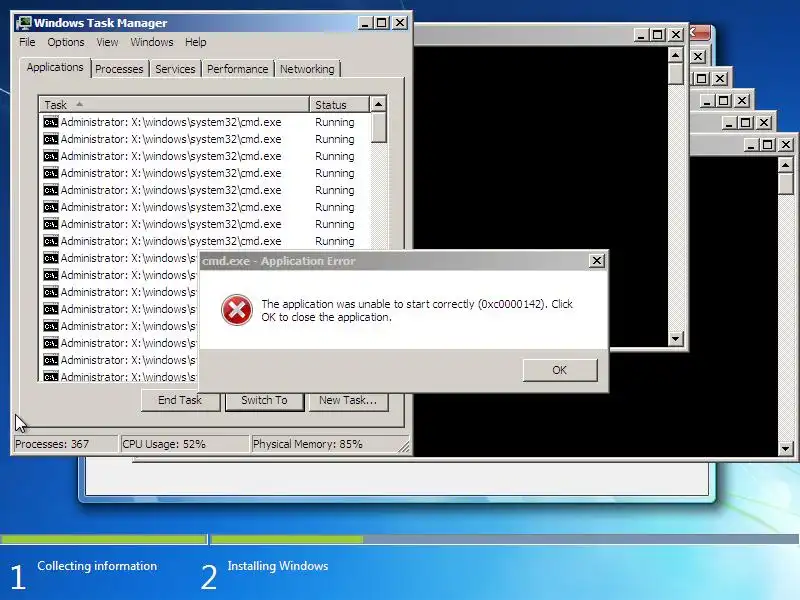The height and width of the screenshot is (600, 800).
Task: Open the Windows menu in Task Manager
Action: point(152,42)
